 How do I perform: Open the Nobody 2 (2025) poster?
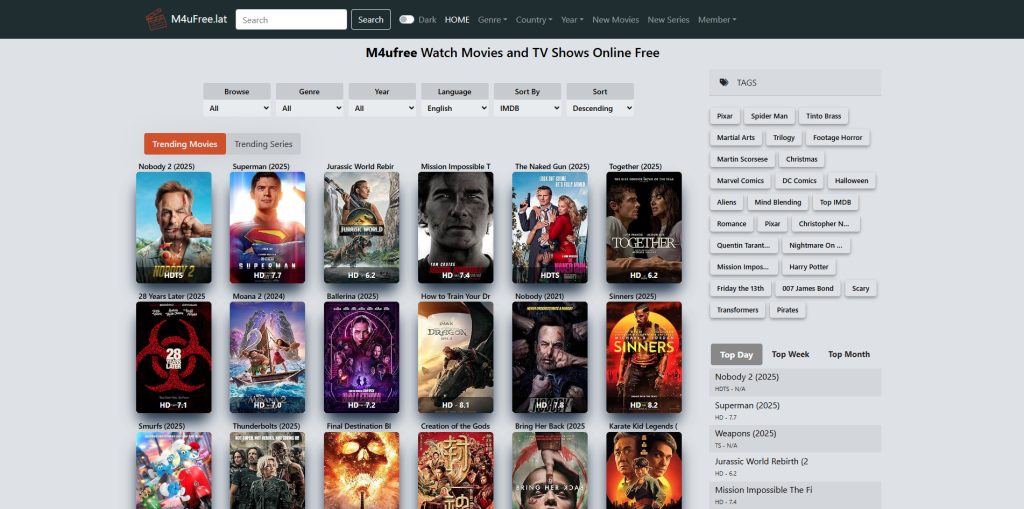tap(173, 227)
